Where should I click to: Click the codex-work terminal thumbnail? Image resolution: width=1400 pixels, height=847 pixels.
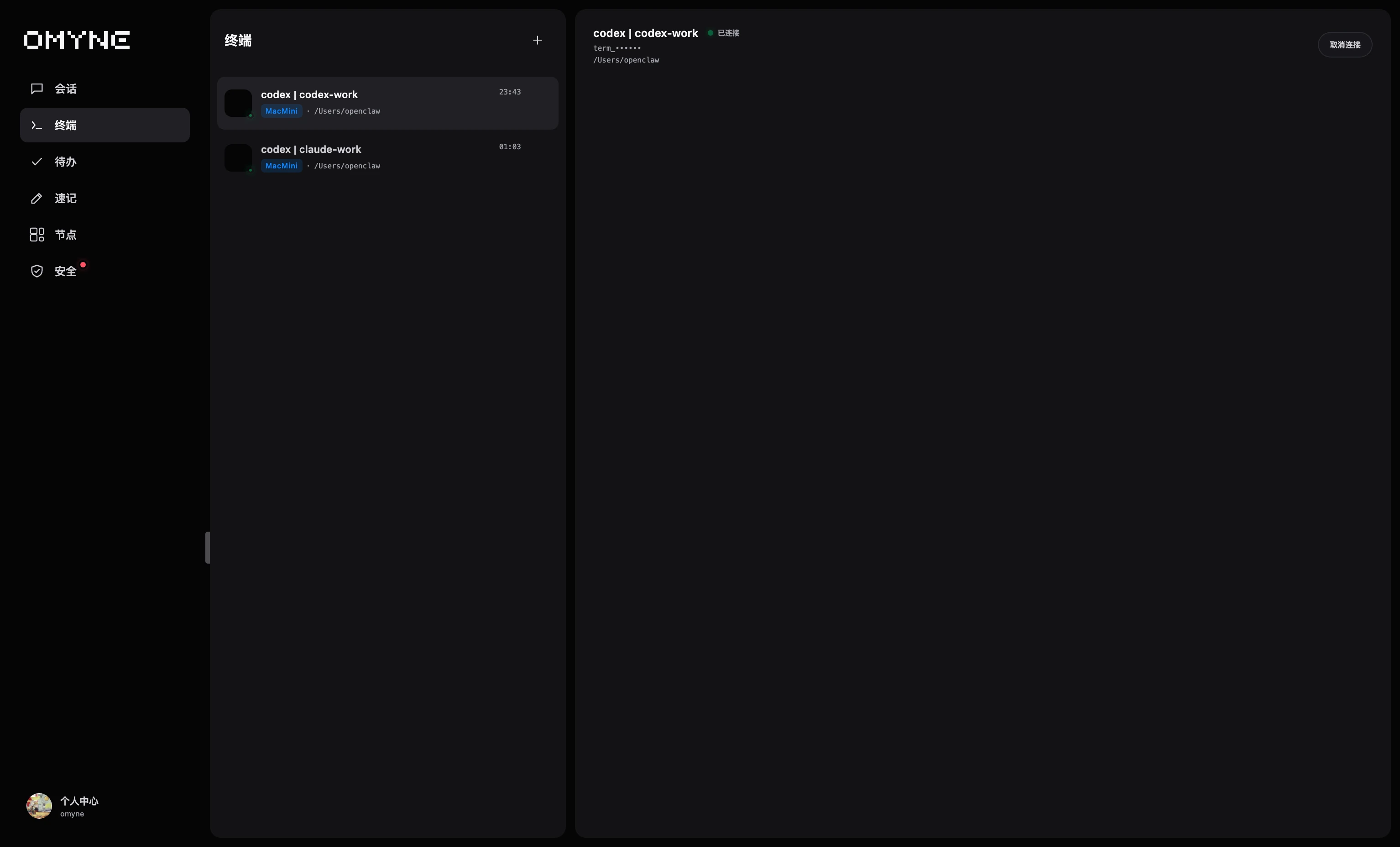[238, 103]
